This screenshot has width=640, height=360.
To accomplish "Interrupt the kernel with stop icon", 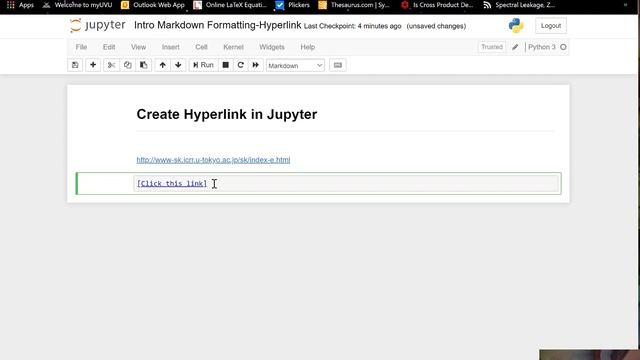I will coord(225,65).
